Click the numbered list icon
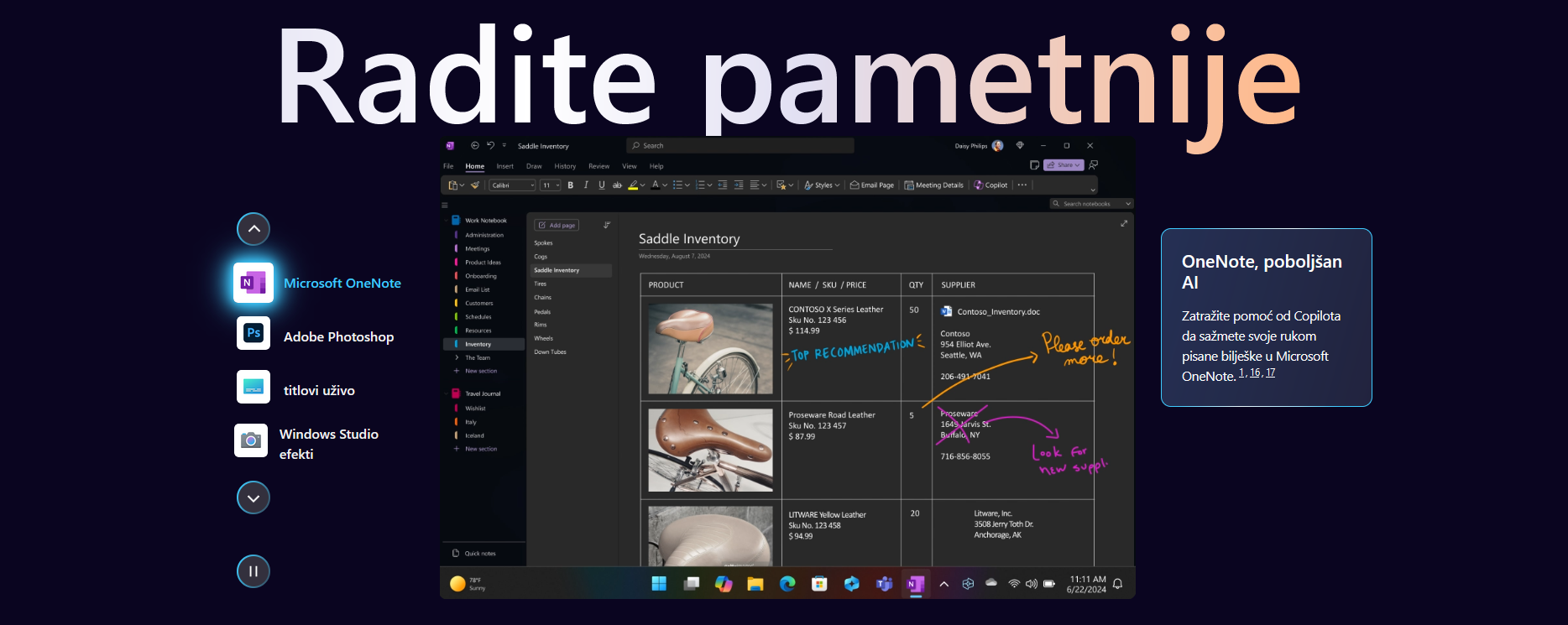Image resolution: width=1568 pixels, height=625 pixels. click(x=701, y=185)
